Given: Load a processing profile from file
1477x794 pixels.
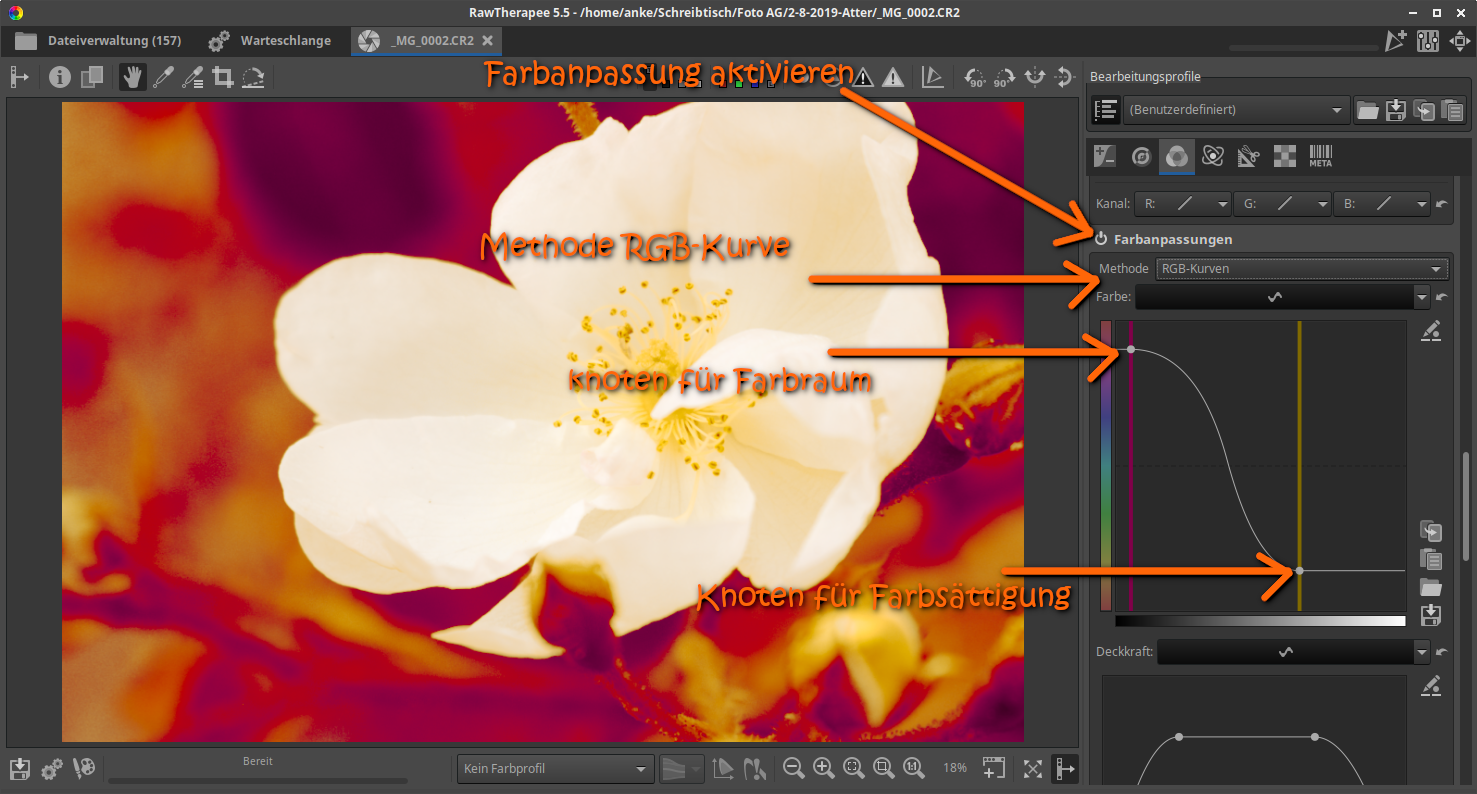Looking at the screenshot, I should 1367,110.
